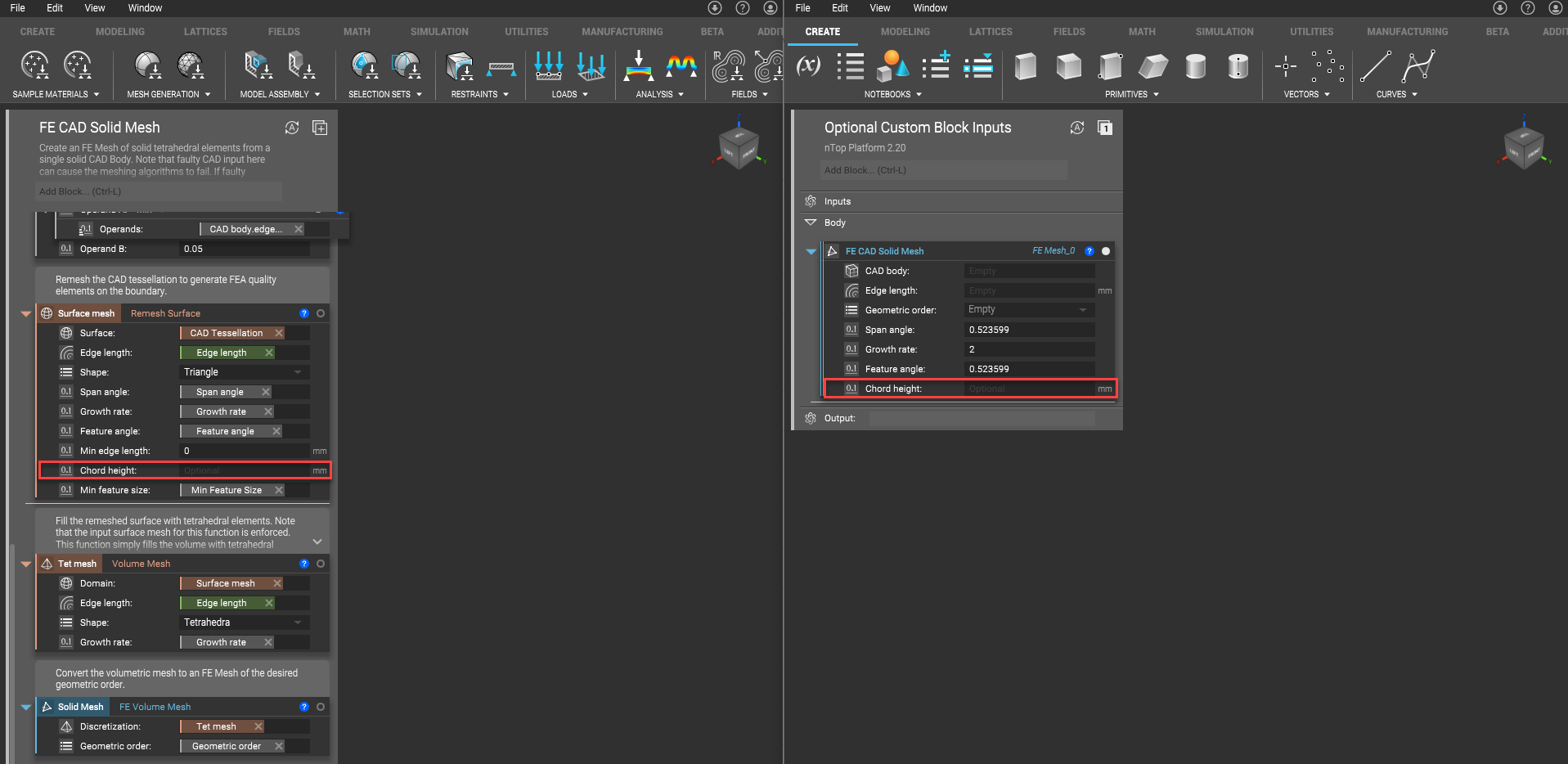Viewport: 1568px width, 764px height.
Task: Toggle visibility circle on Solid Mesh block
Action: [x=321, y=707]
